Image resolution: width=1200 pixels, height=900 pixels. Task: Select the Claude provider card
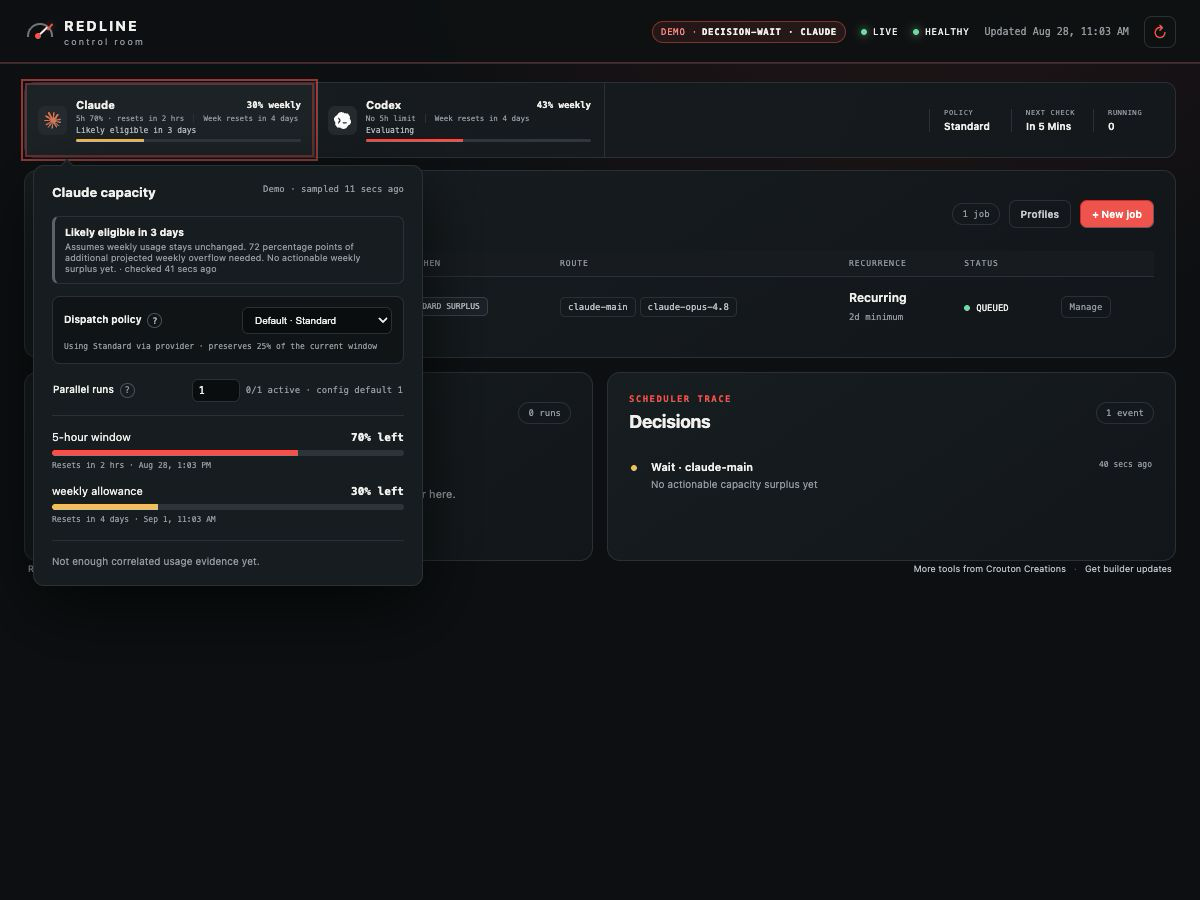[170, 120]
